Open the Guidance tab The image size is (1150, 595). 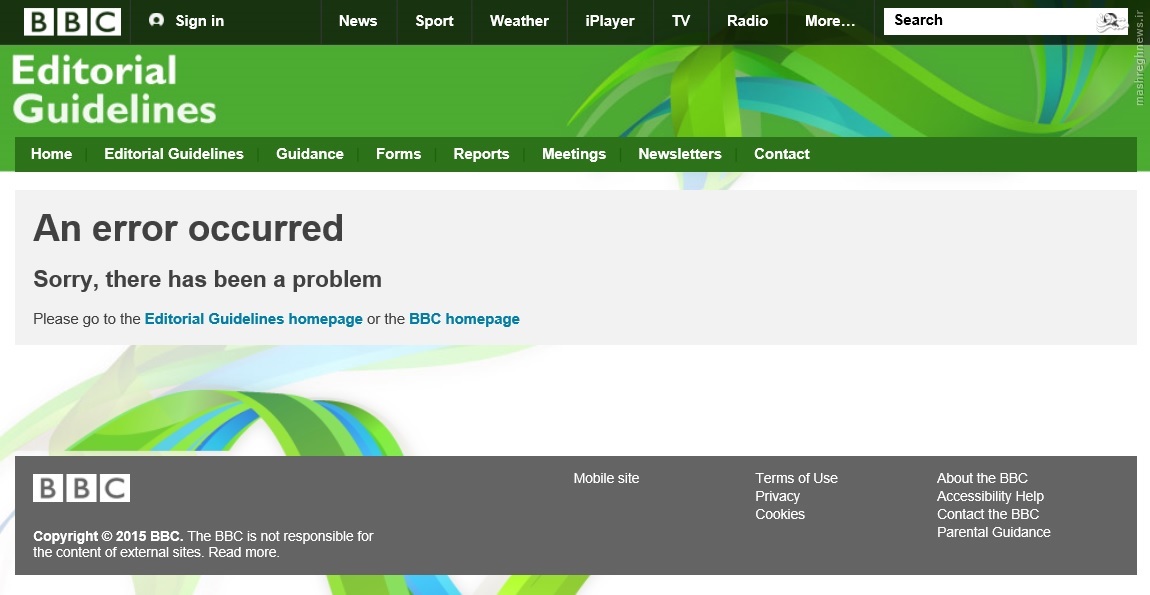(310, 154)
